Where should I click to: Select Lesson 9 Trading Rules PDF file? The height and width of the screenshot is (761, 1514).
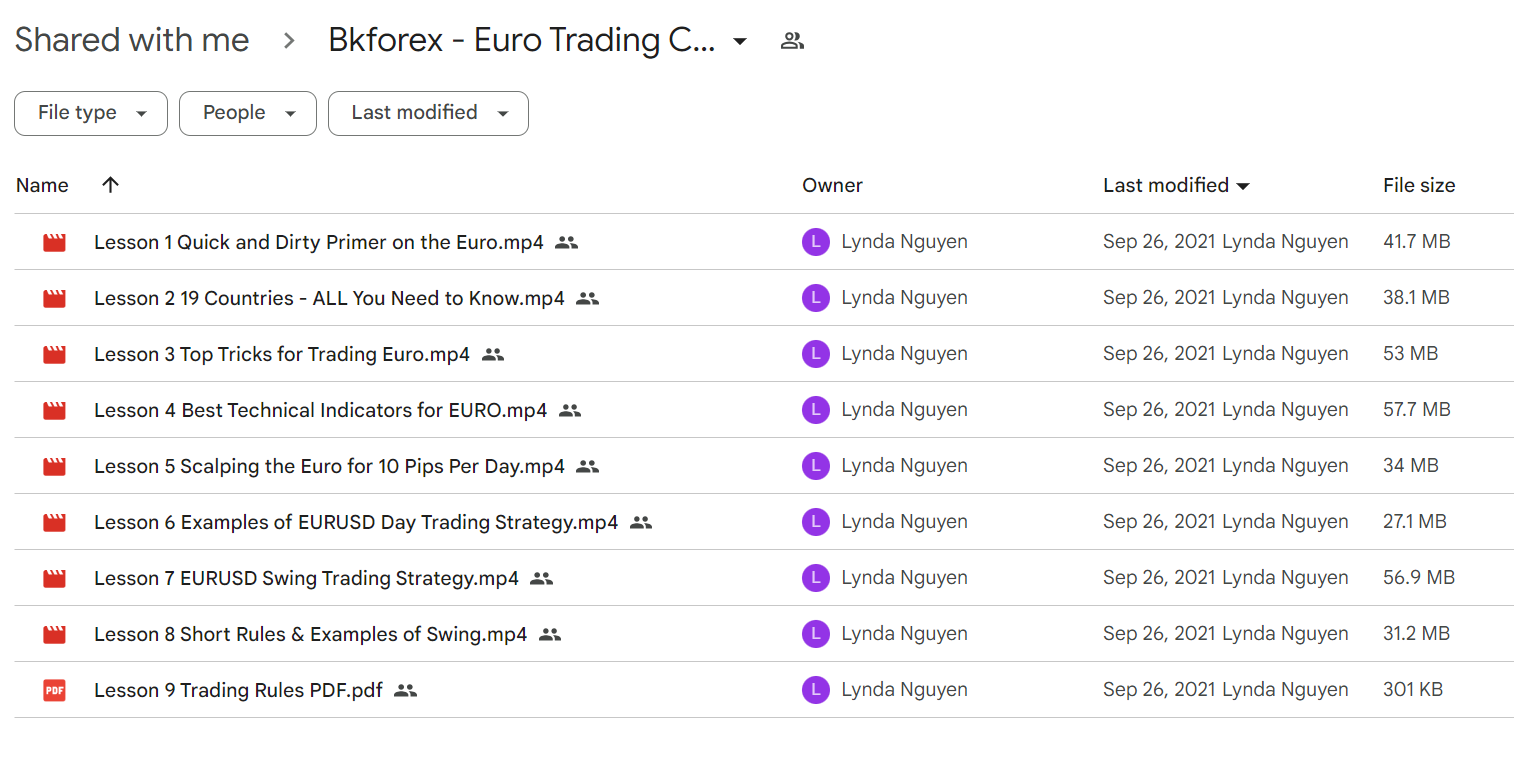[x=238, y=690]
